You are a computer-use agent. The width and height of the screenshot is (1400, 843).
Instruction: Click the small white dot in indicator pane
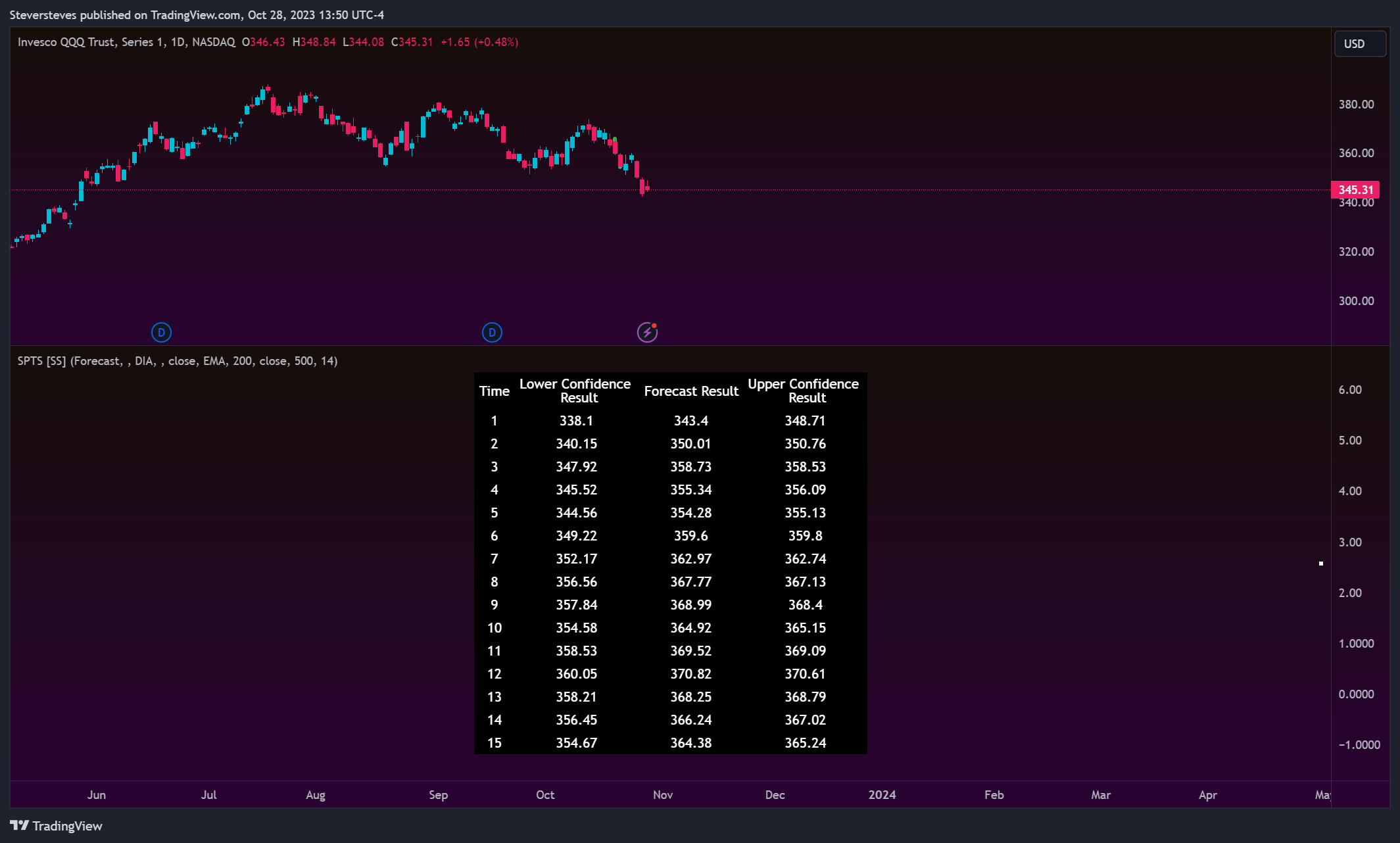click(x=1321, y=564)
